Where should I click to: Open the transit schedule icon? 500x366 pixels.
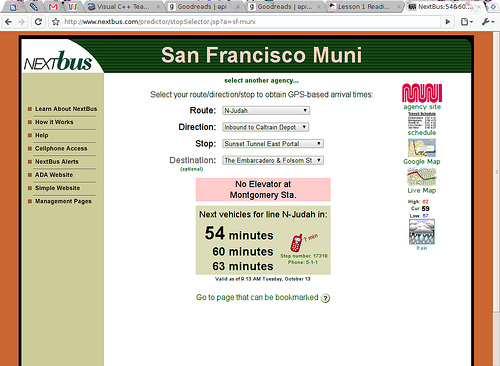click(422, 121)
